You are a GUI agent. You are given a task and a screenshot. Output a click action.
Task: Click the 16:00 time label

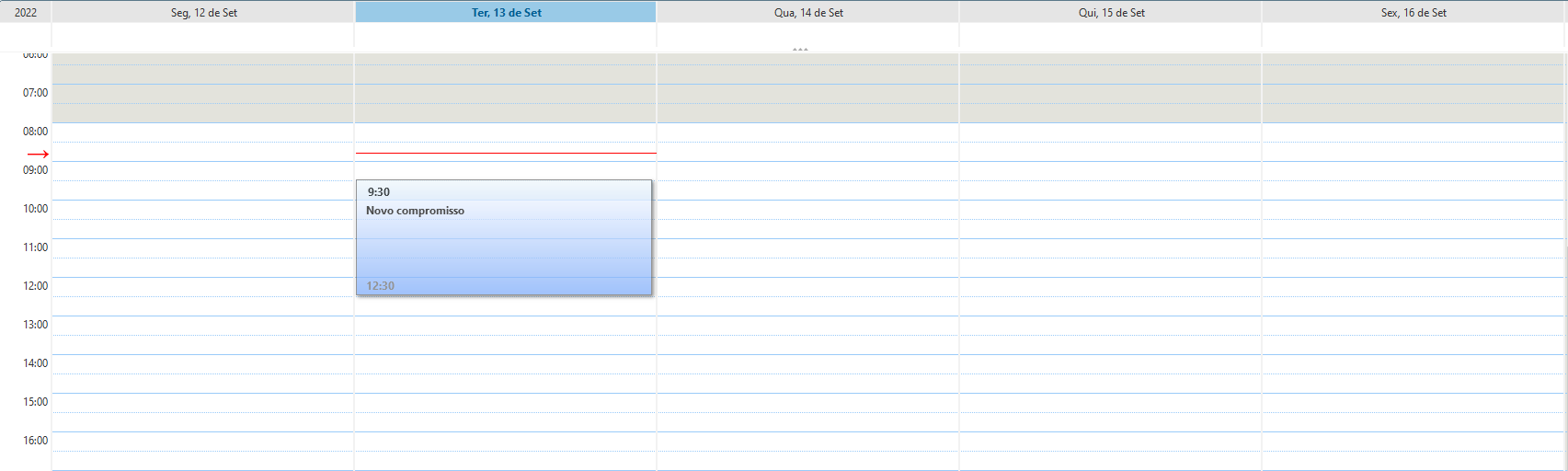[35, 441]
